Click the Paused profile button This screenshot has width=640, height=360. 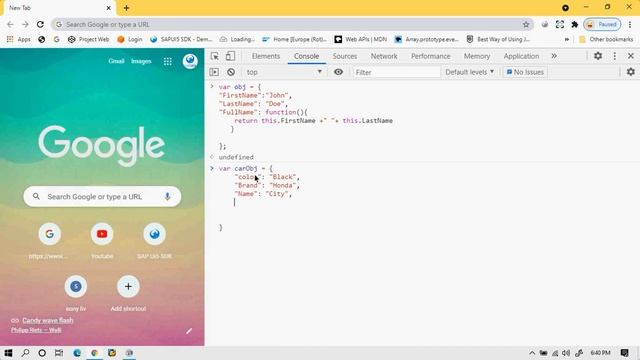tap(602, 24)
